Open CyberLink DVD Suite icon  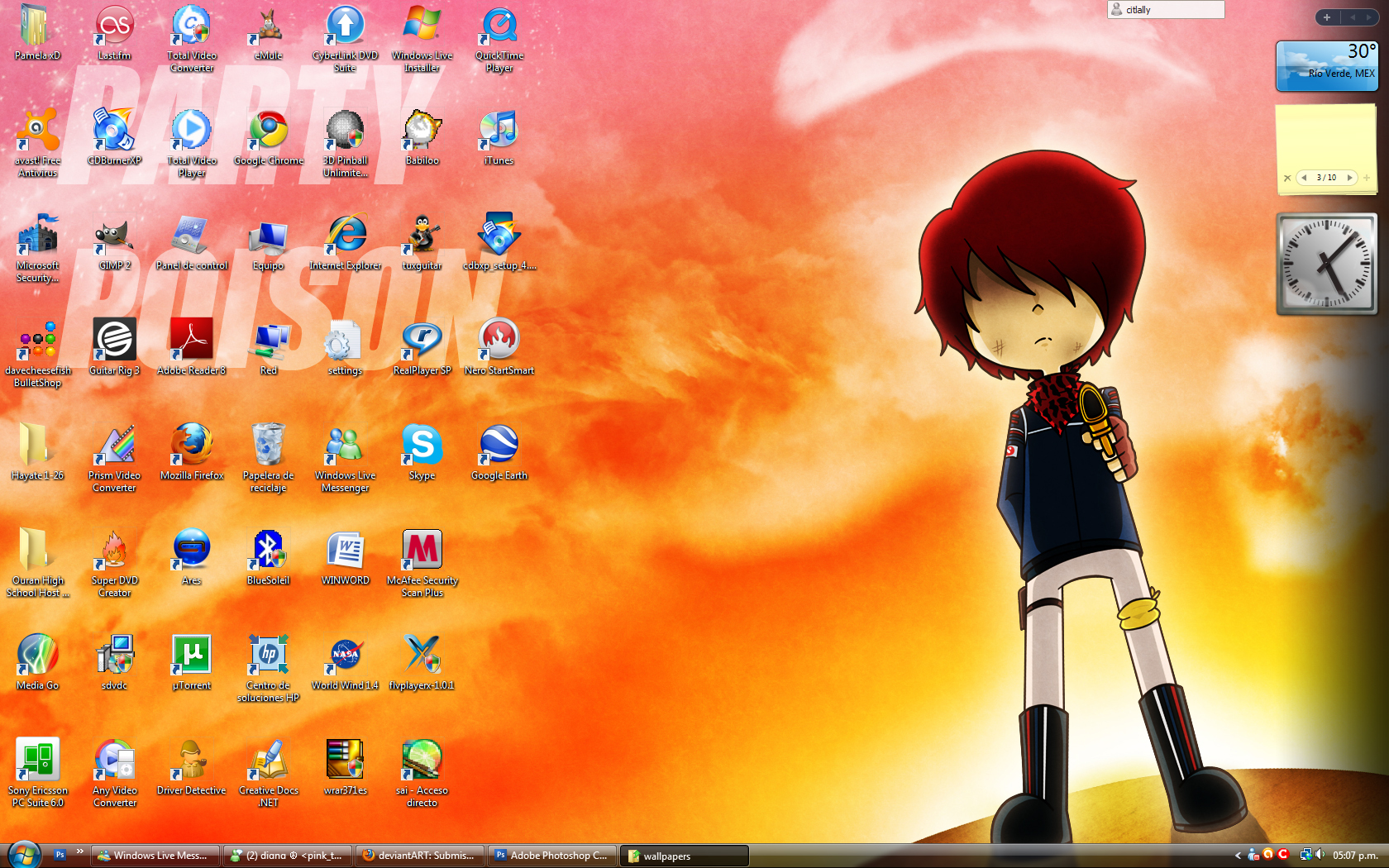345,37
